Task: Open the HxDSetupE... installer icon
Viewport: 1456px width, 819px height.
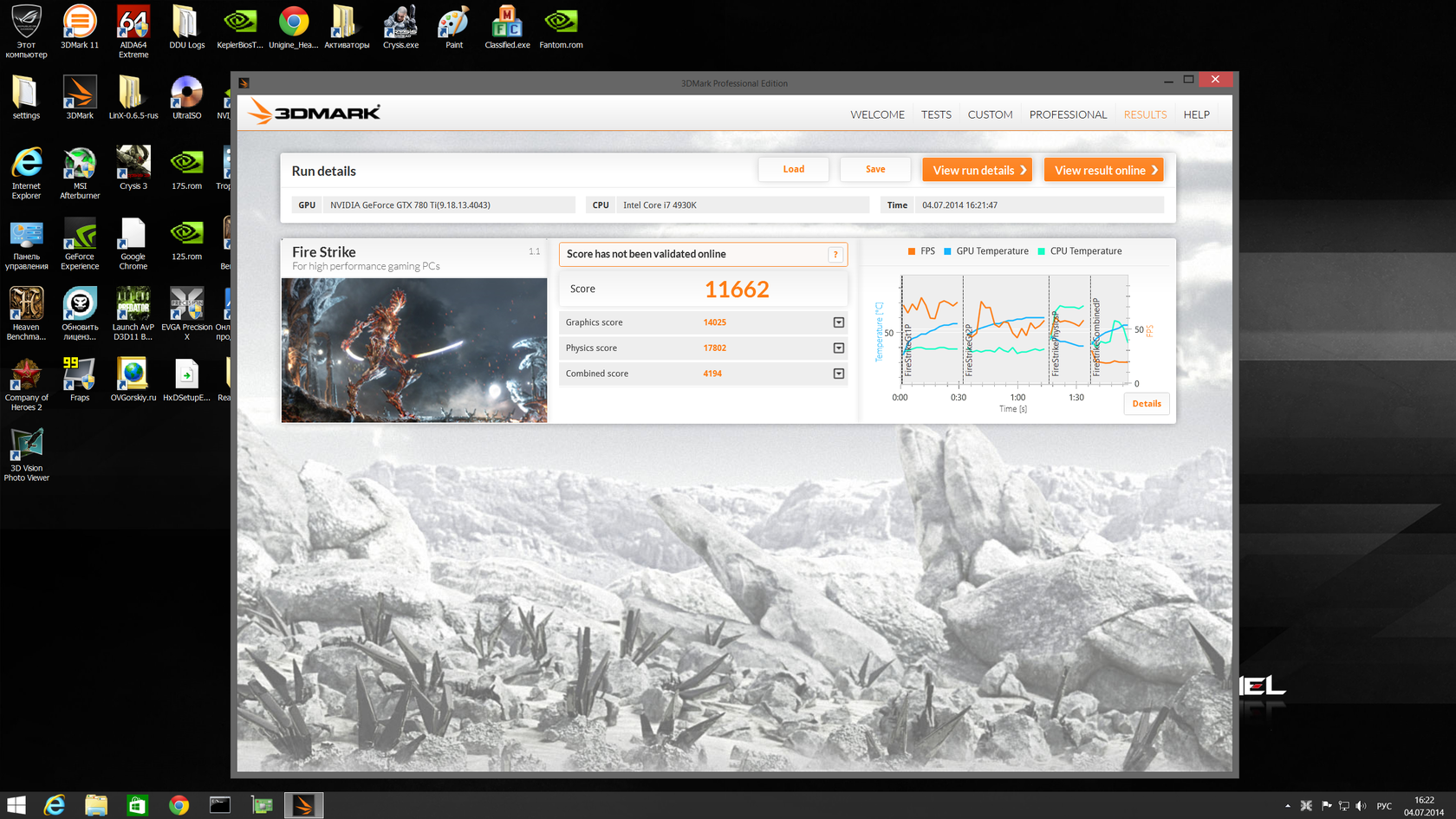Action: (186, 380)
